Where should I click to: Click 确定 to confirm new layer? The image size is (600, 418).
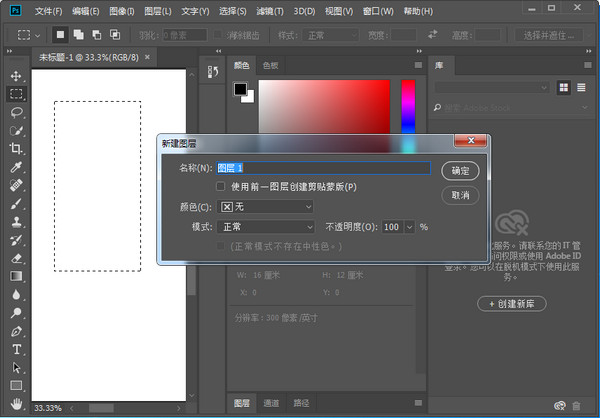coord(460,170)
